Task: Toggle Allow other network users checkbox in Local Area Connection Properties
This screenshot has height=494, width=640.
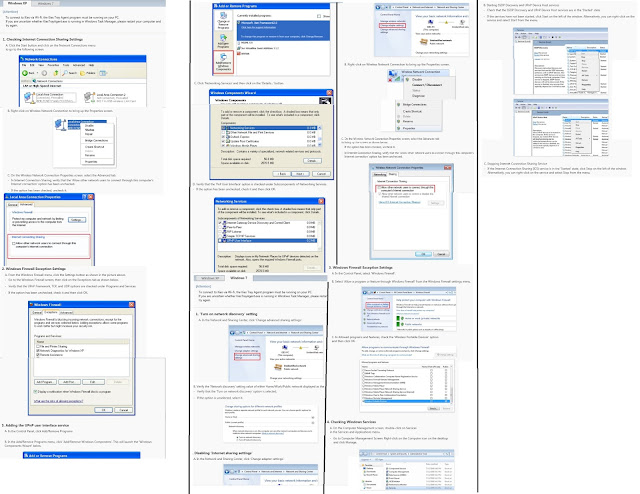Action: [14, 243]
